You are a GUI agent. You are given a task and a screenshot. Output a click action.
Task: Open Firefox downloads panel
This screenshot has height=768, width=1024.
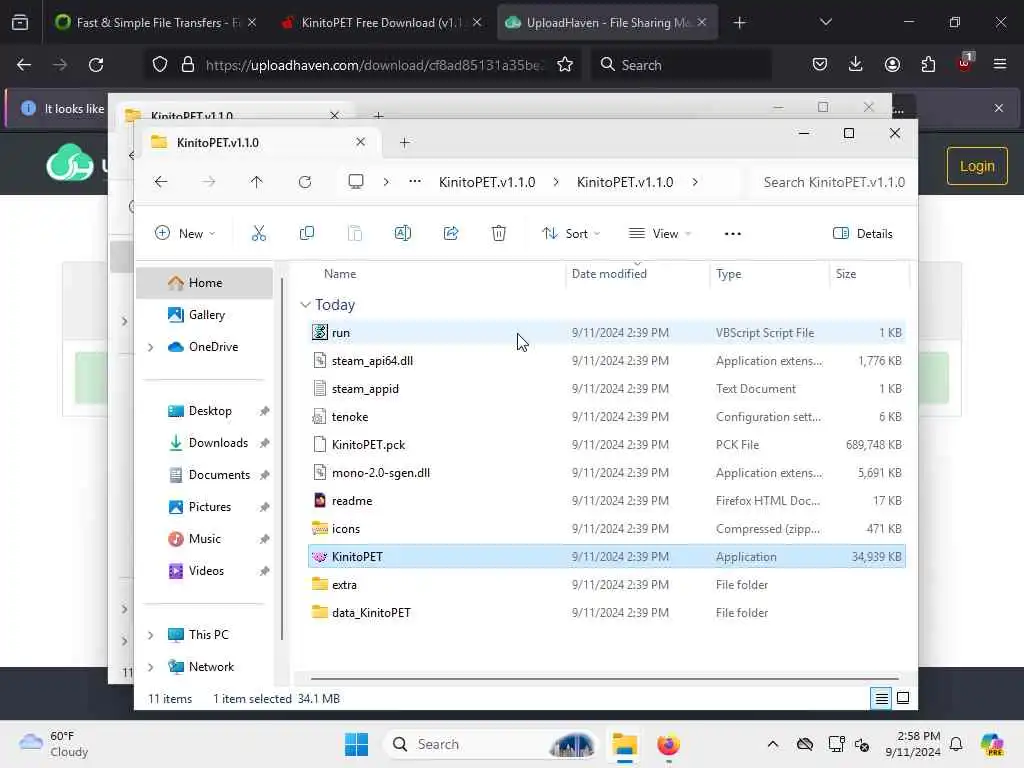click(856, 65)
